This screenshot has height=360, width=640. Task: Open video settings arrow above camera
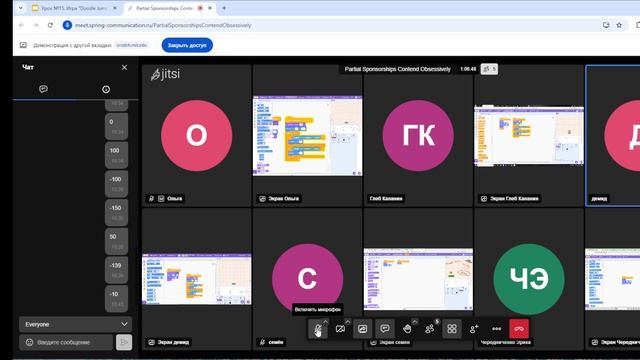[x=347, y=322]
